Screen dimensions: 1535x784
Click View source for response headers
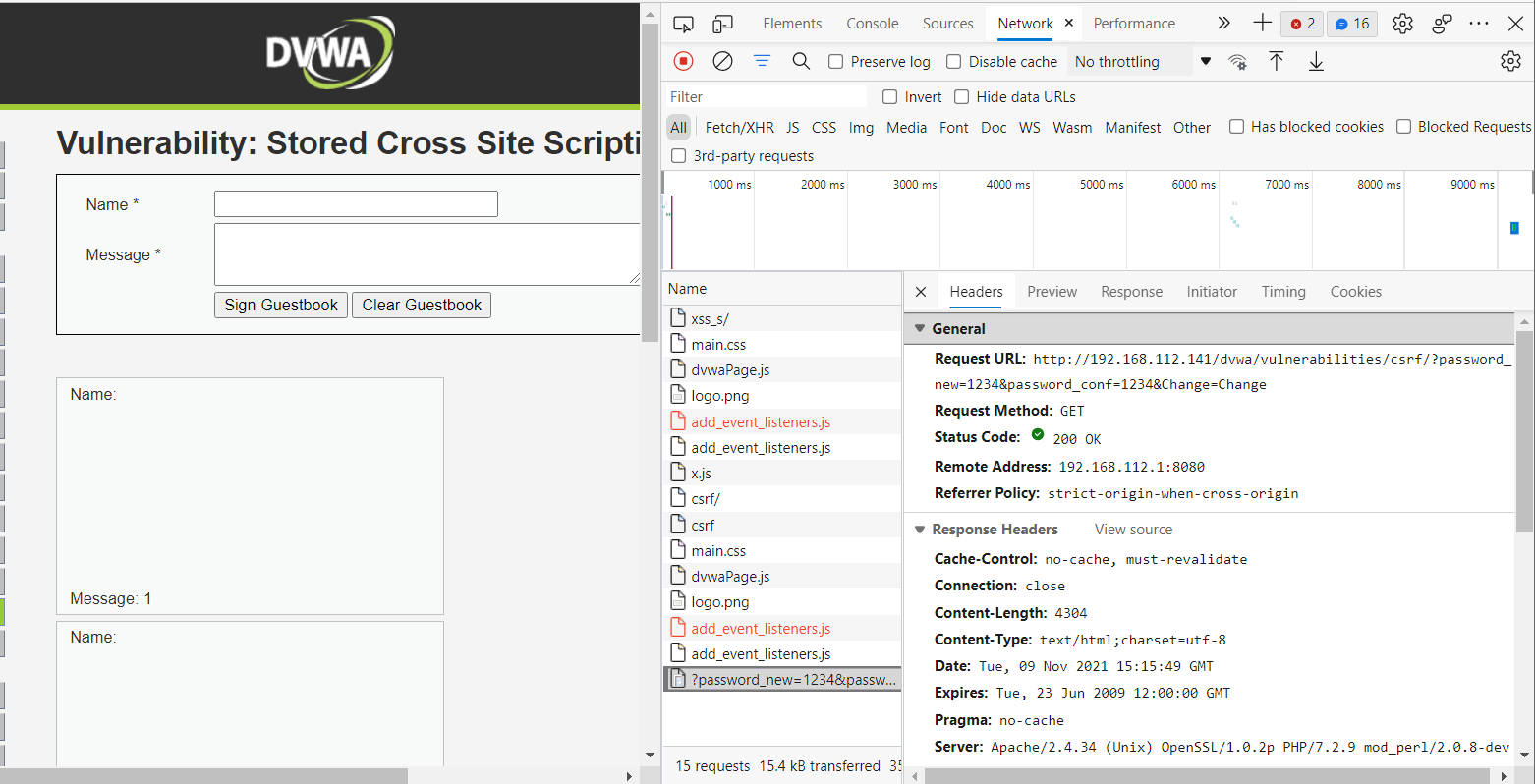1133,530
